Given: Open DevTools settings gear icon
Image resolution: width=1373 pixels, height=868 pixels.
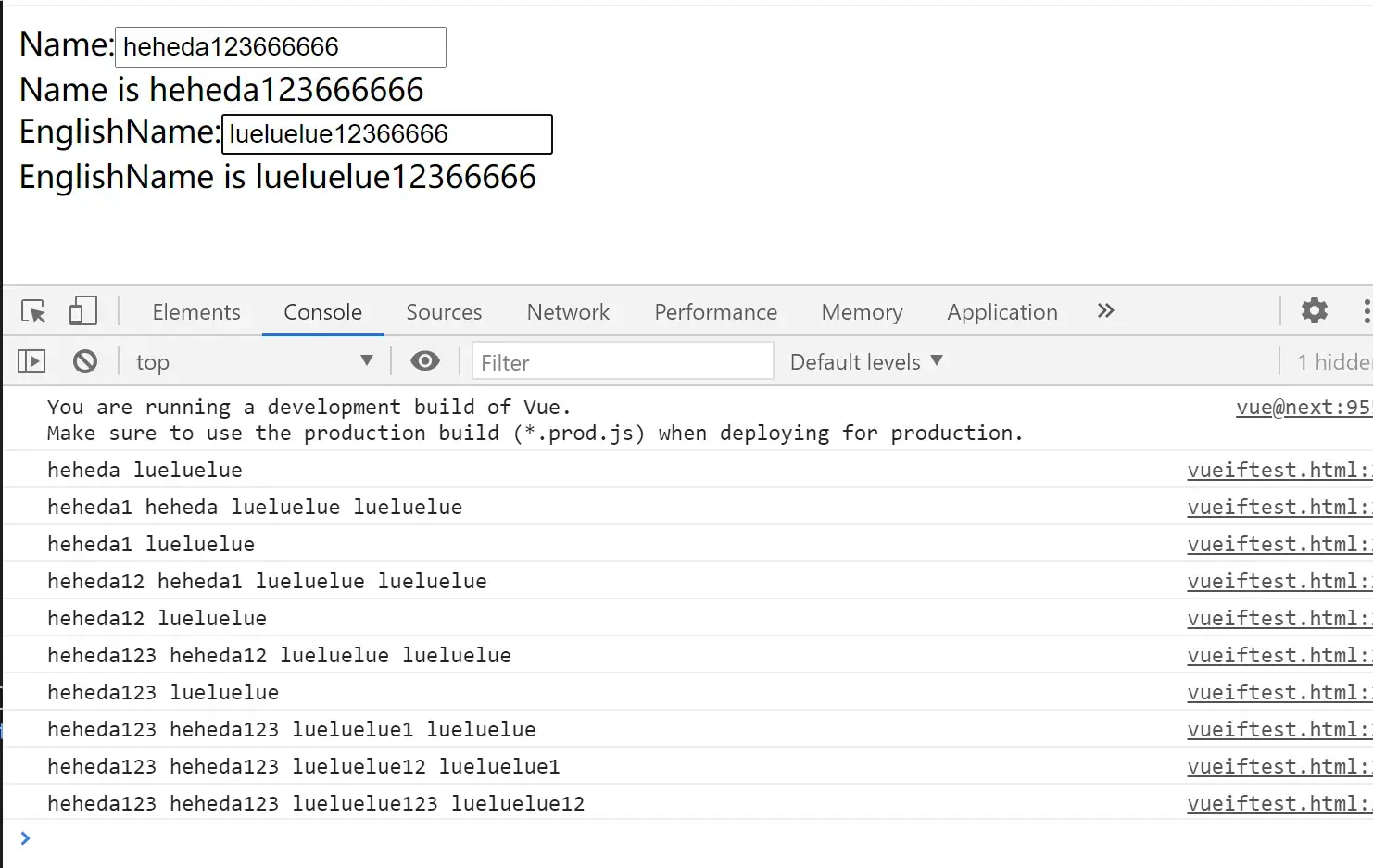Looking at the screenshot, I should pos(1314,310).
